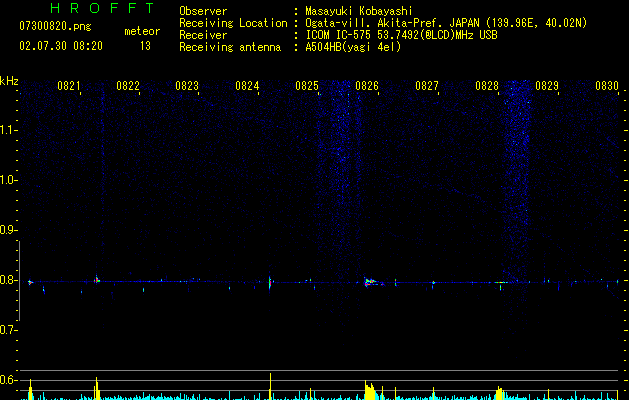The image size is (629, 400).
Task: Click the 0829 time marker
Action: click(547, 86)
